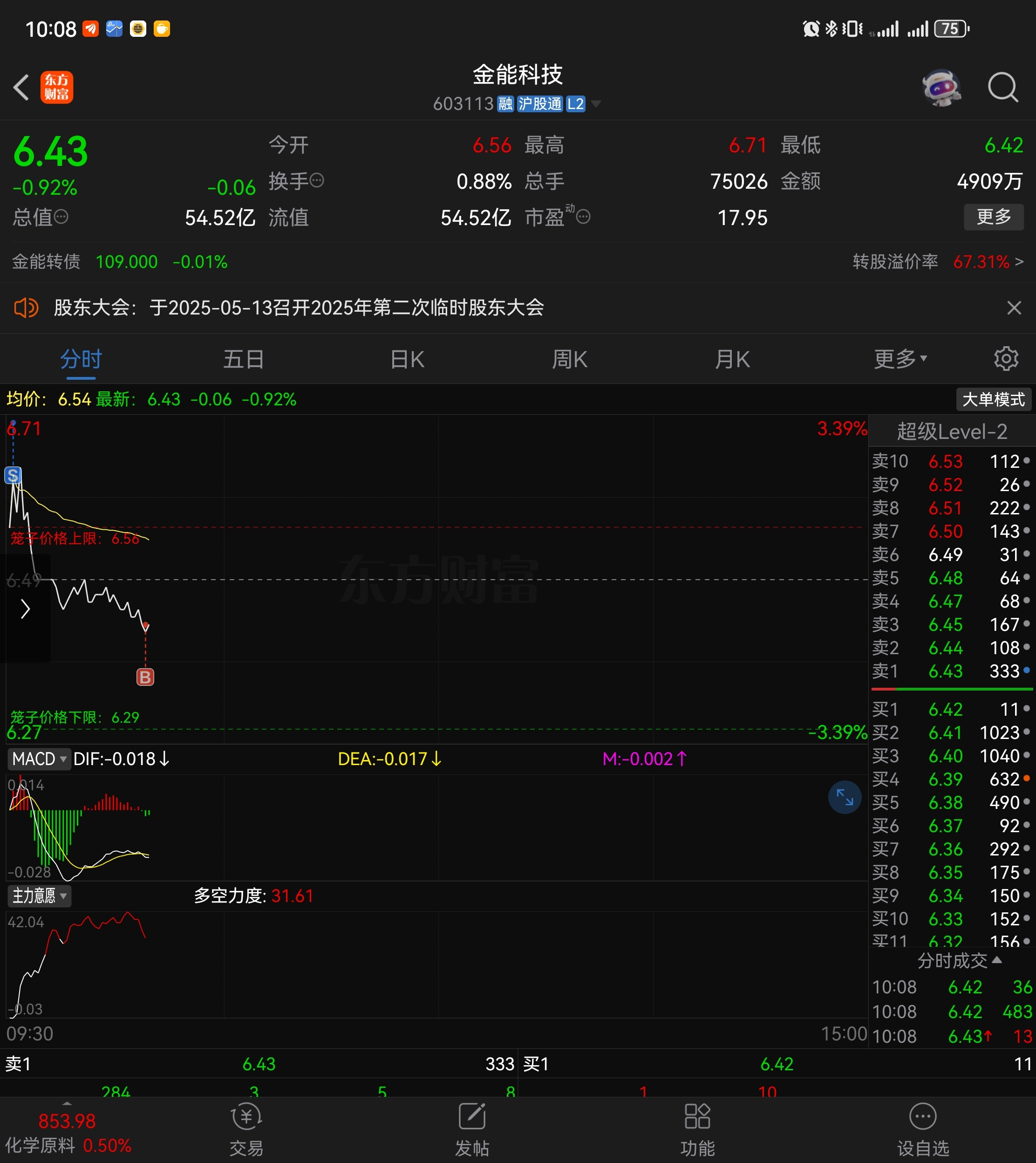Screen dimensions: 1036x1163
Task: Tap the info icon next to 换手
Action: click(x=317, y=180)
